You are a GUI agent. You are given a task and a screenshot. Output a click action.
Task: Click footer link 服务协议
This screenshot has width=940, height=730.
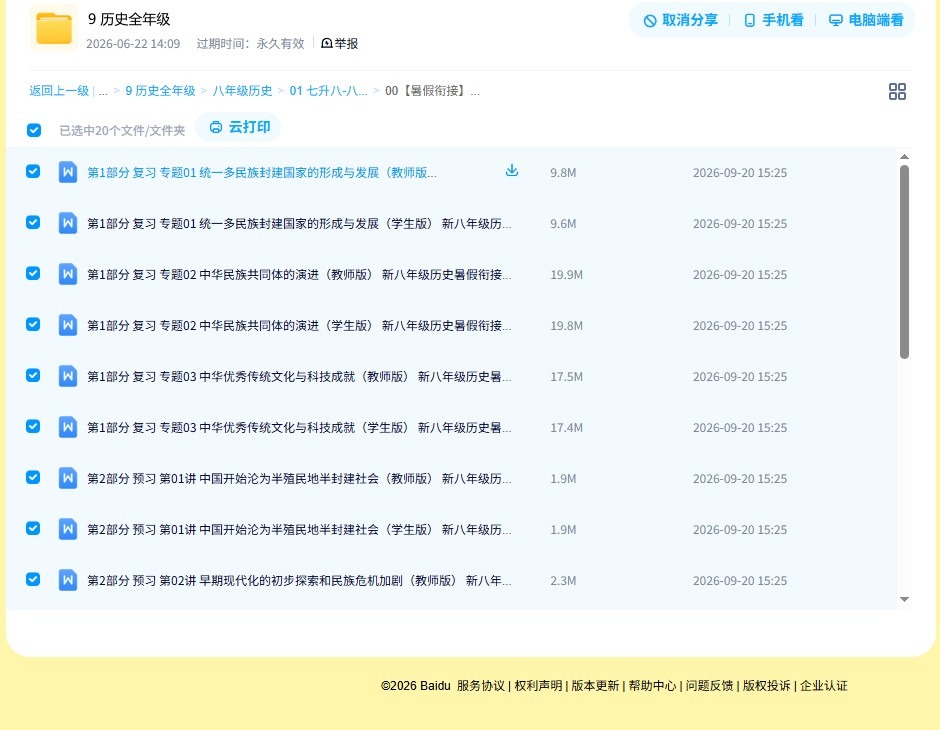[481, 686]
